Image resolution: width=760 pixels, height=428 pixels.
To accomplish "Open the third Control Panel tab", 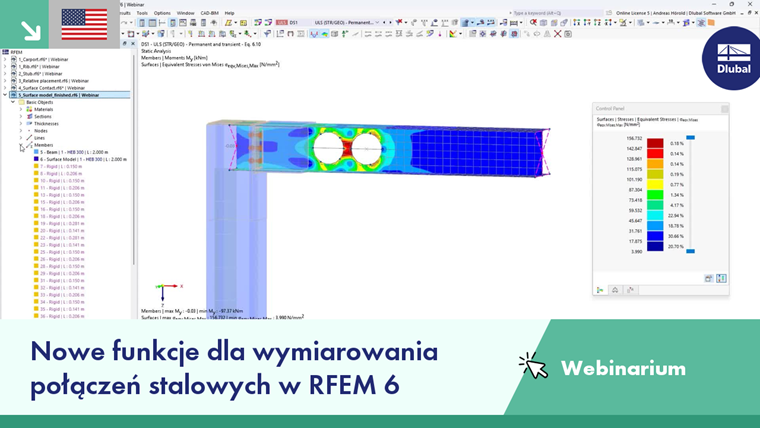I will click(x=630, y=290).
